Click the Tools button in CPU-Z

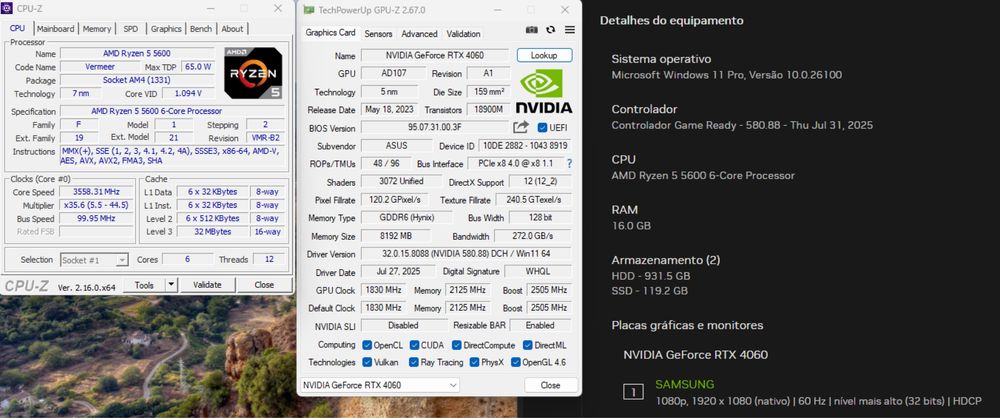pos(144,285)
